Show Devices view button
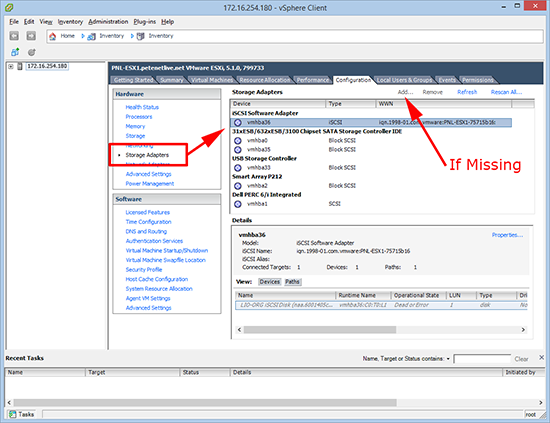The width and height of the screenshot is (550, 423). pos(269,282)
